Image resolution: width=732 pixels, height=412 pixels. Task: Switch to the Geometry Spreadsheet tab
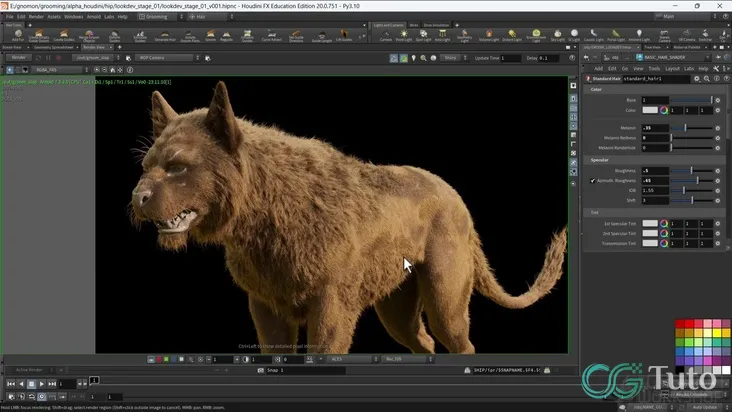(x=54, y=47)
